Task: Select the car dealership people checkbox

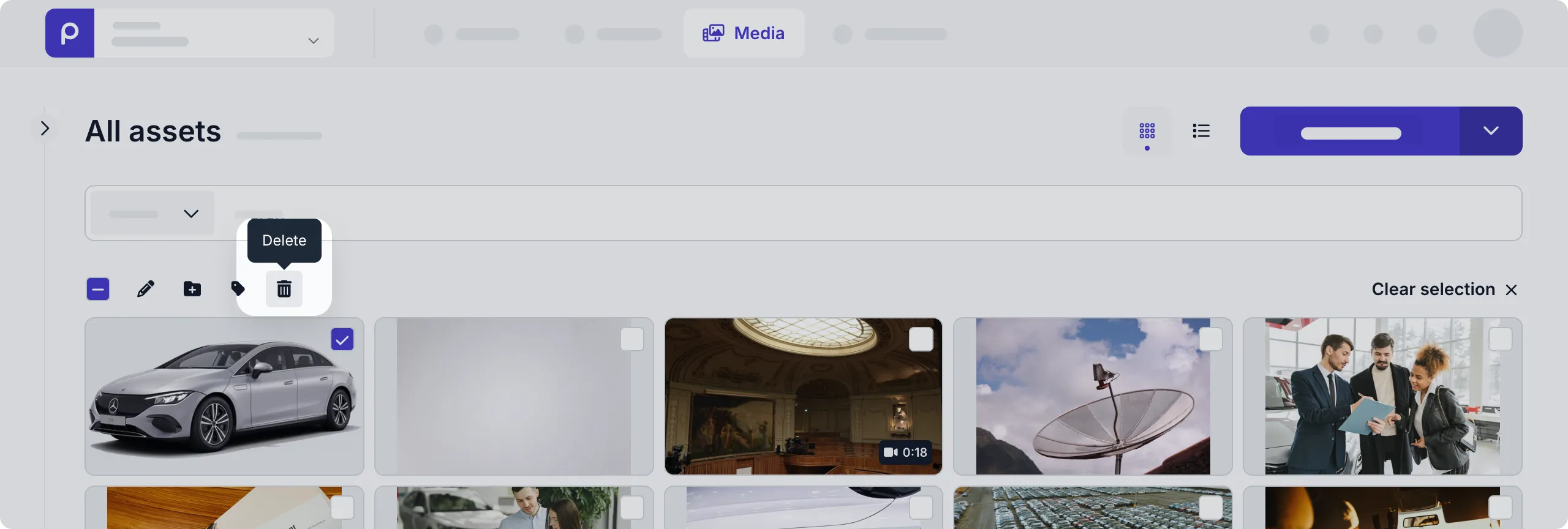Action: point(1501,339)
